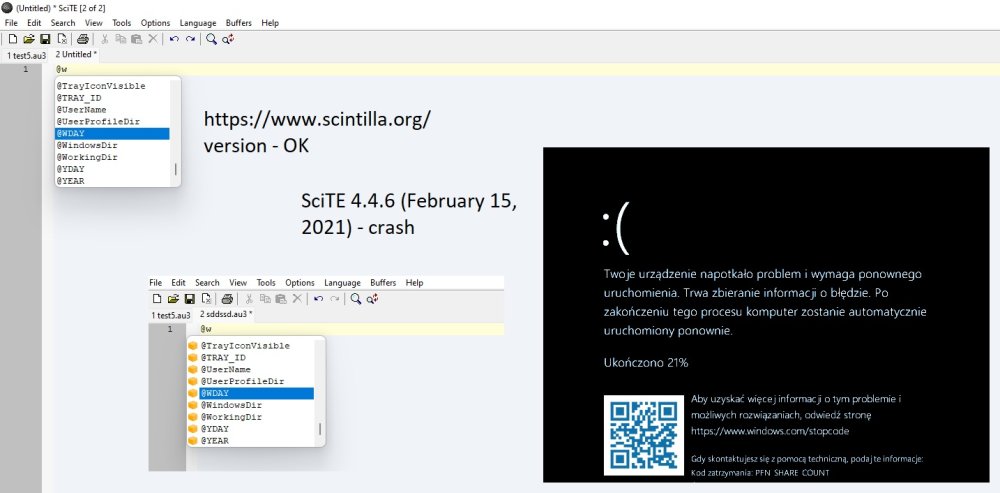
Task: Click Open folder icon in embedded sddssd.au3 screenshot
Action: (173, 298)
